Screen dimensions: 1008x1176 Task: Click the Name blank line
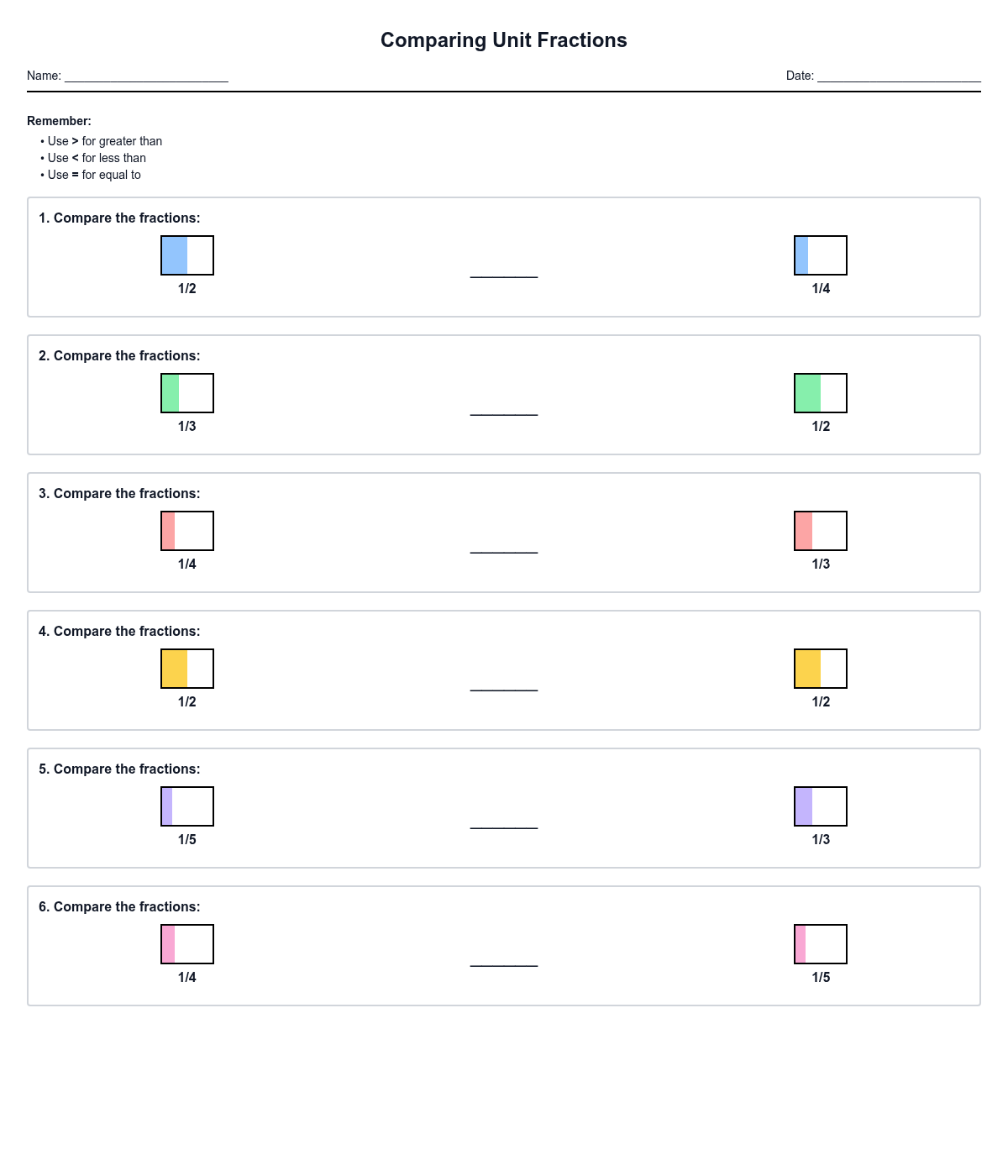tap(146, 76)
